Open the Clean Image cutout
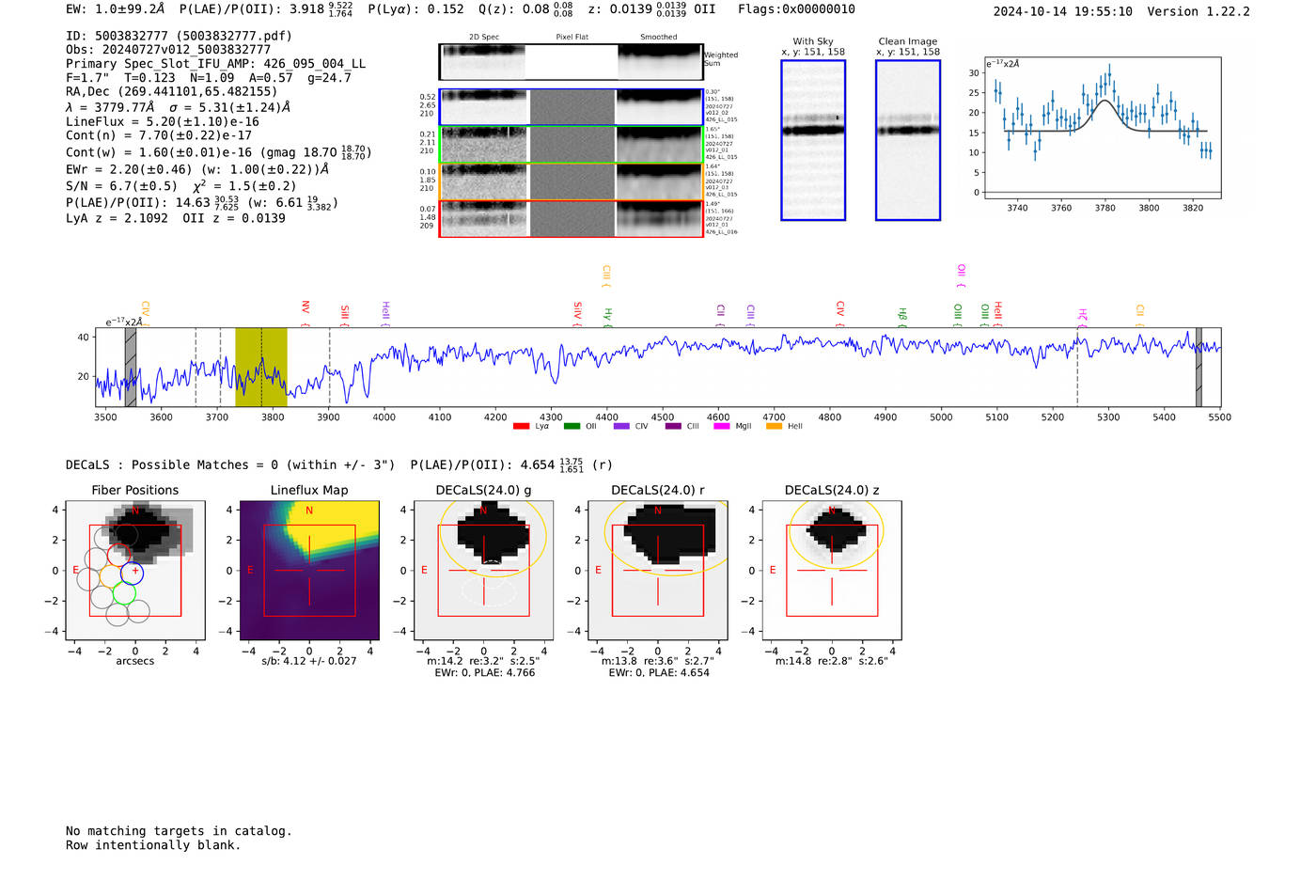 tap(908, 140)
